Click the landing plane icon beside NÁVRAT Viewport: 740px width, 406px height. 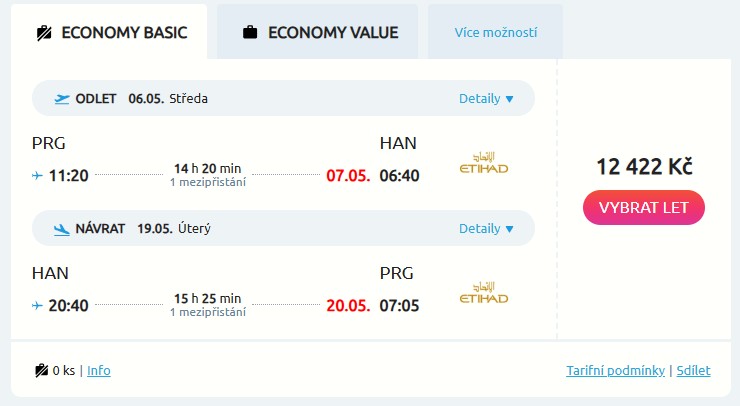click(x=62, y=228)
